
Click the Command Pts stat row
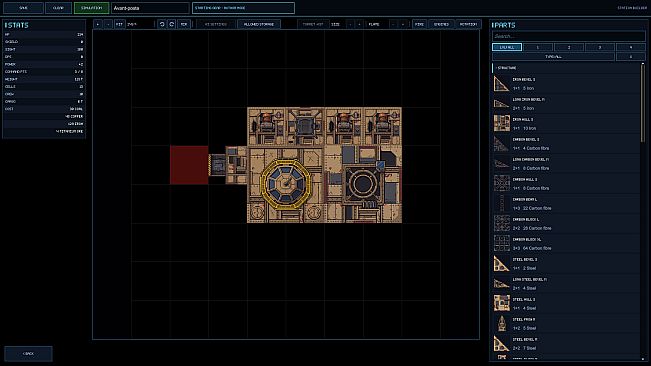click(44, 72)
